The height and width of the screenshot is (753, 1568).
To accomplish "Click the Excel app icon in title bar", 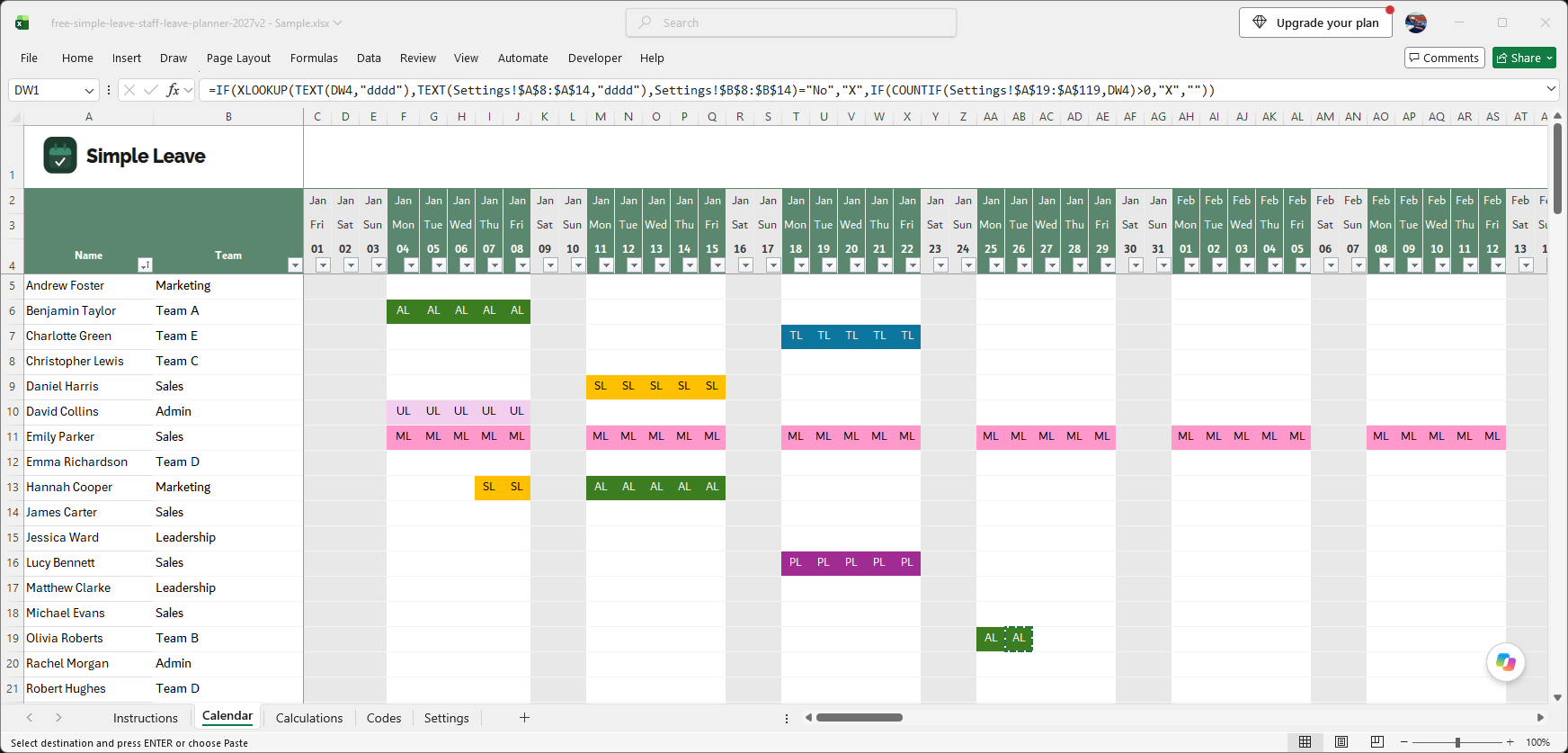I will click(22, 22).
